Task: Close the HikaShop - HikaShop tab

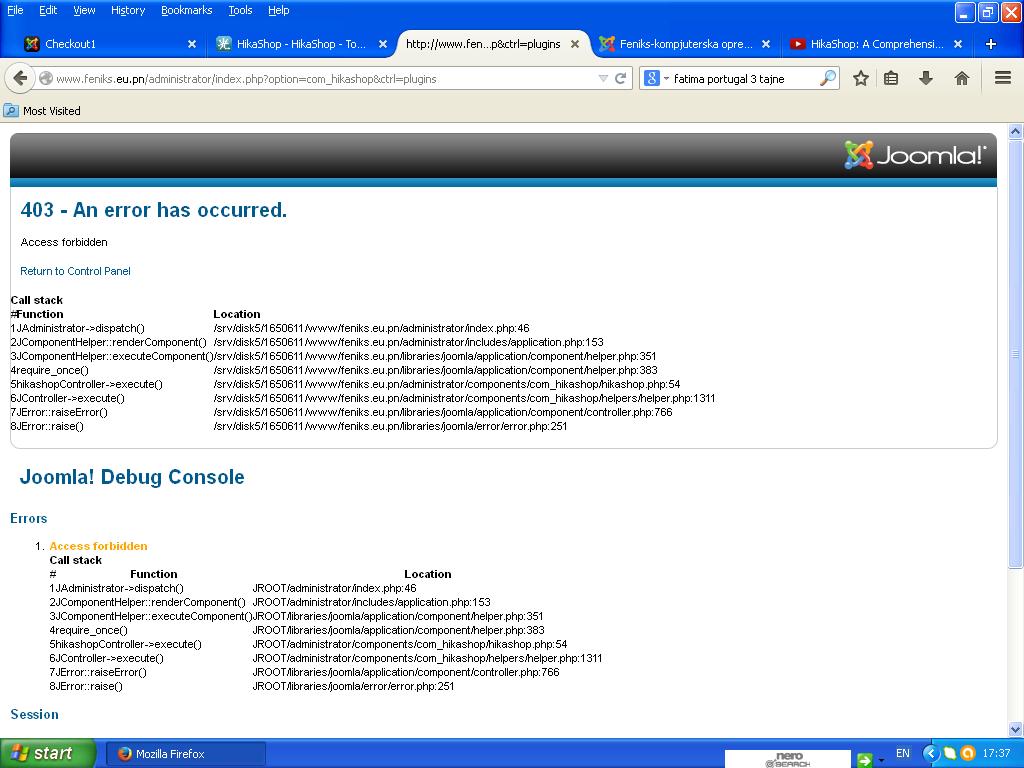Action: (383, 44)
